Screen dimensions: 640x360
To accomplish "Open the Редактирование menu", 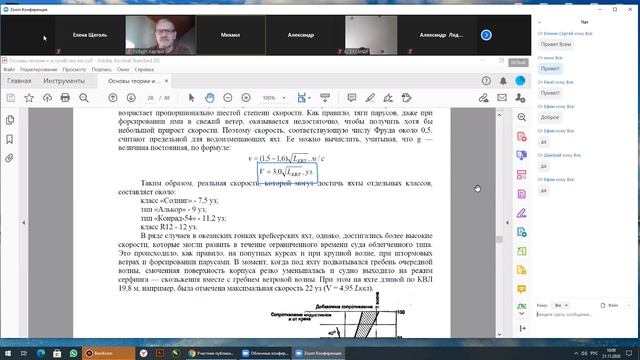I will pyautogui.click(x=39, y=69).
